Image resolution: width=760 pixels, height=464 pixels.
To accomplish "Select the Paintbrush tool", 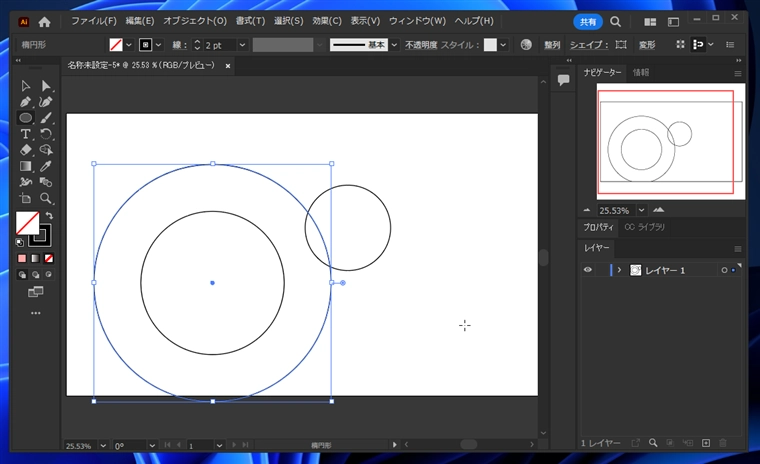I will click(46, 118).
